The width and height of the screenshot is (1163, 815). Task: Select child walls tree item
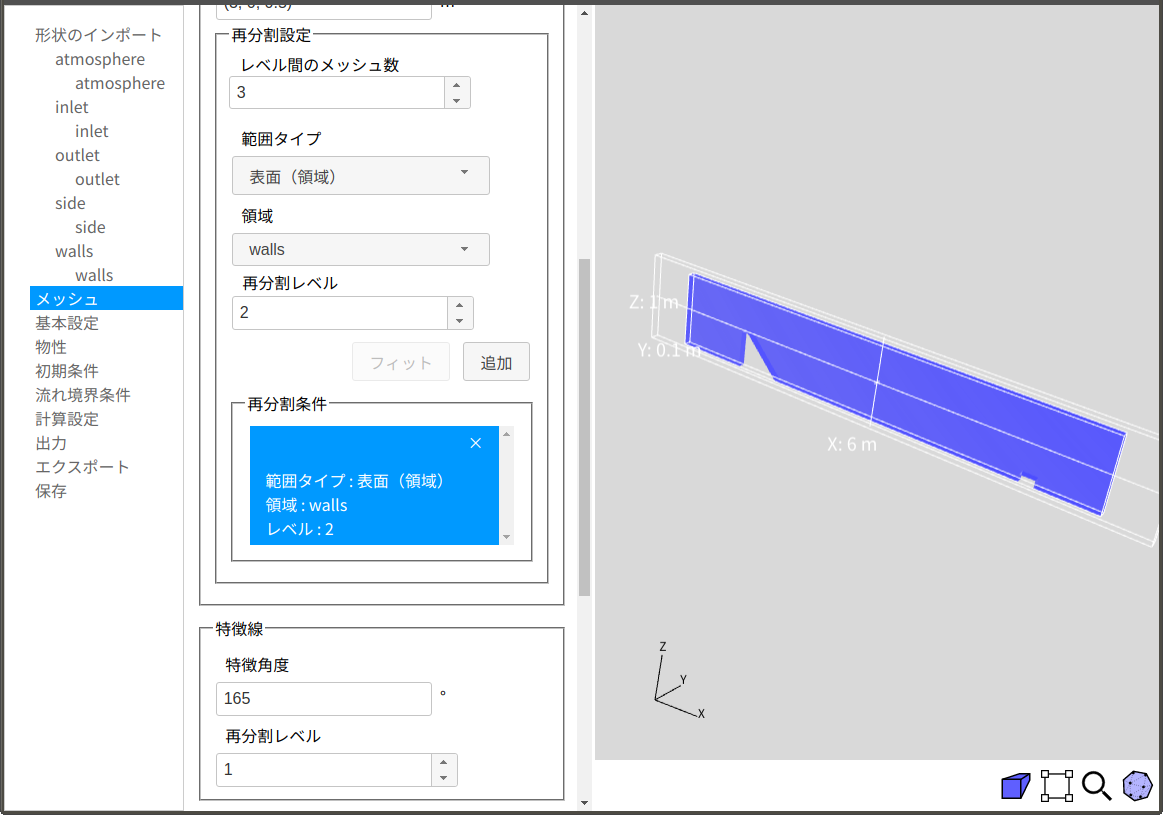pos(94,275)
